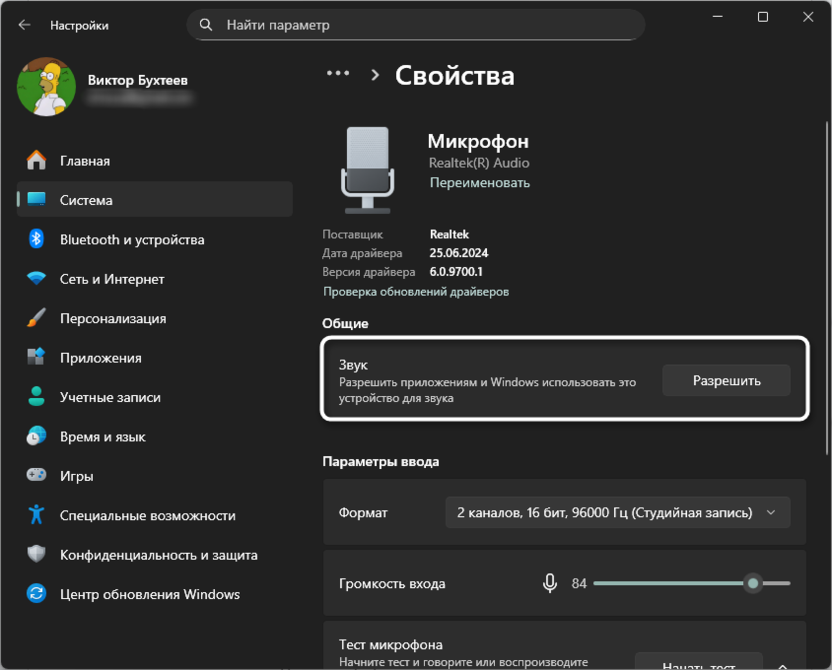Switch to the Система section
The image size is (832, 670).
pyautogui.click(x=37, y=200)
